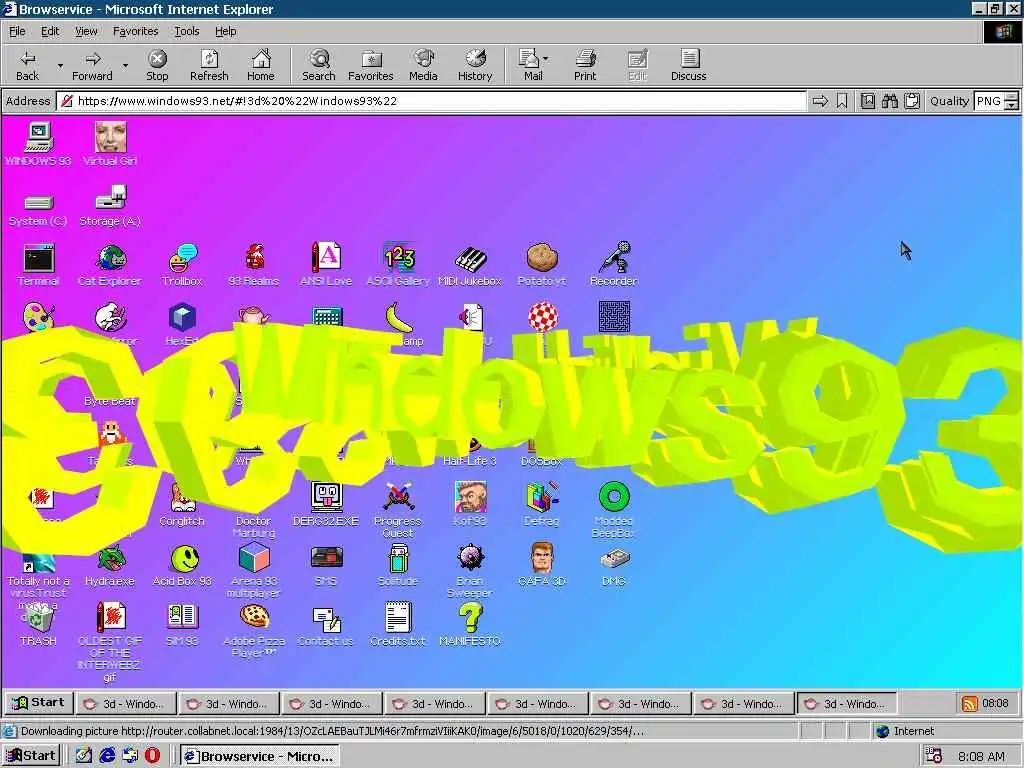This screenshot has height=768, width=1024.
Task: Open the Favorites menu
Action: pyautogui.click(x=135, y=31)
